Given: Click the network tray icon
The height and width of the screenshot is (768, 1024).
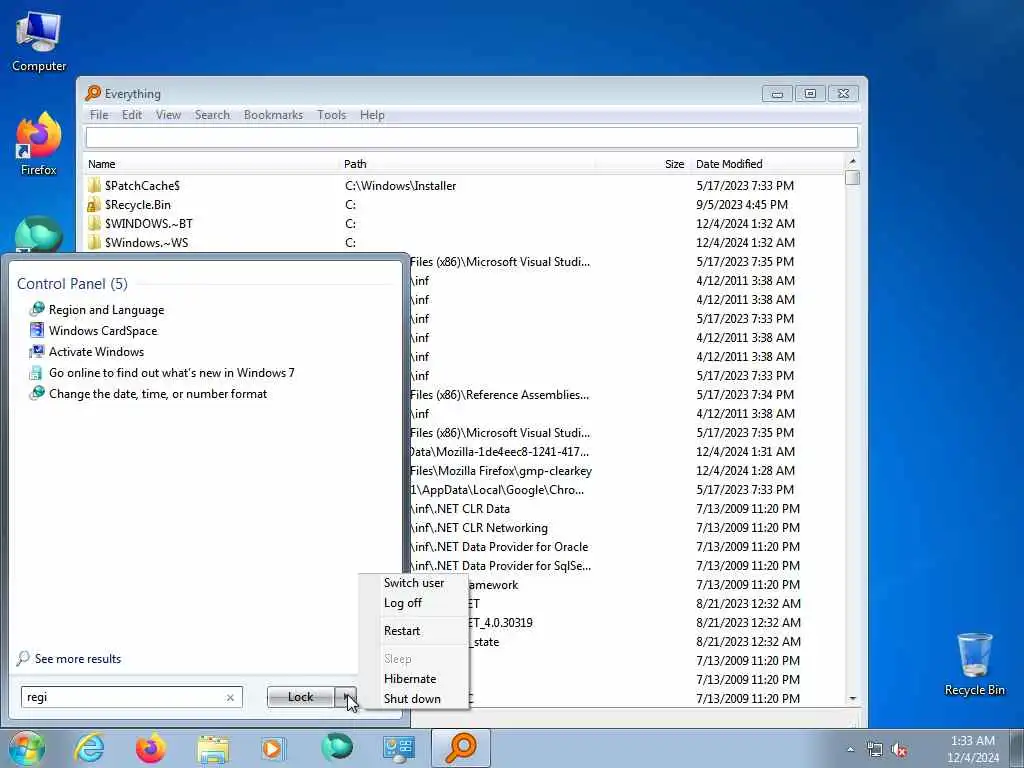Looking at the screenshot, I should (x=874, y=750).
